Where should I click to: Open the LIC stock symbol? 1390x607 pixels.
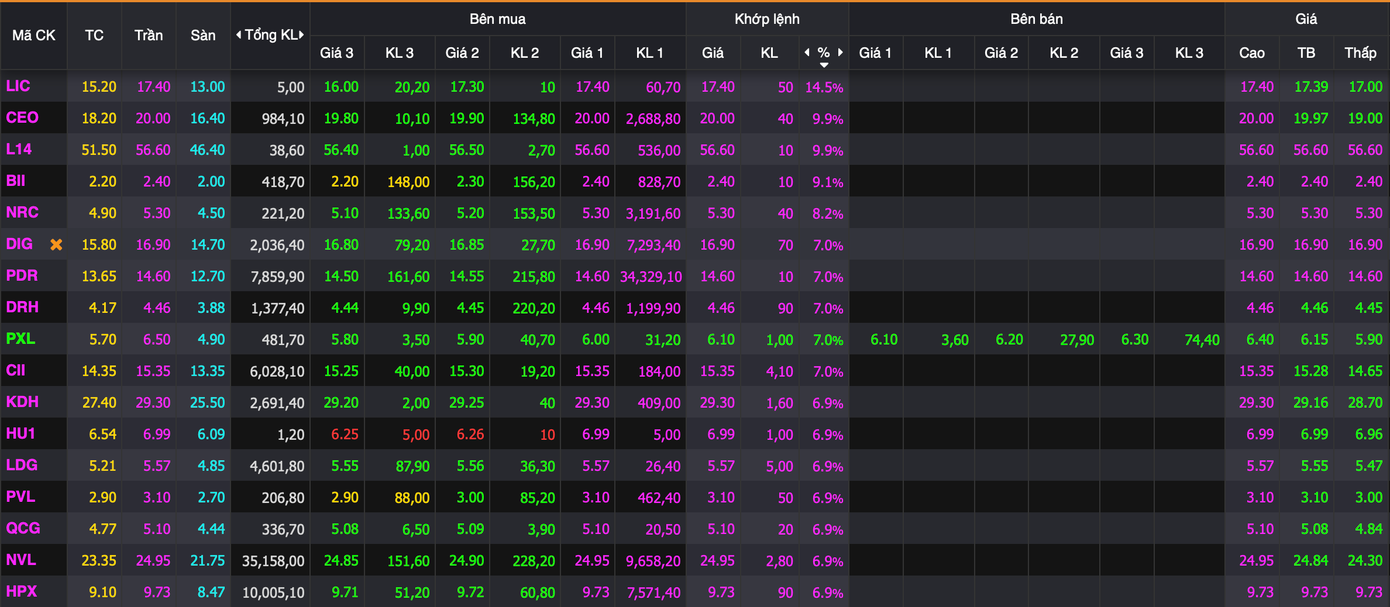[18, 87]
